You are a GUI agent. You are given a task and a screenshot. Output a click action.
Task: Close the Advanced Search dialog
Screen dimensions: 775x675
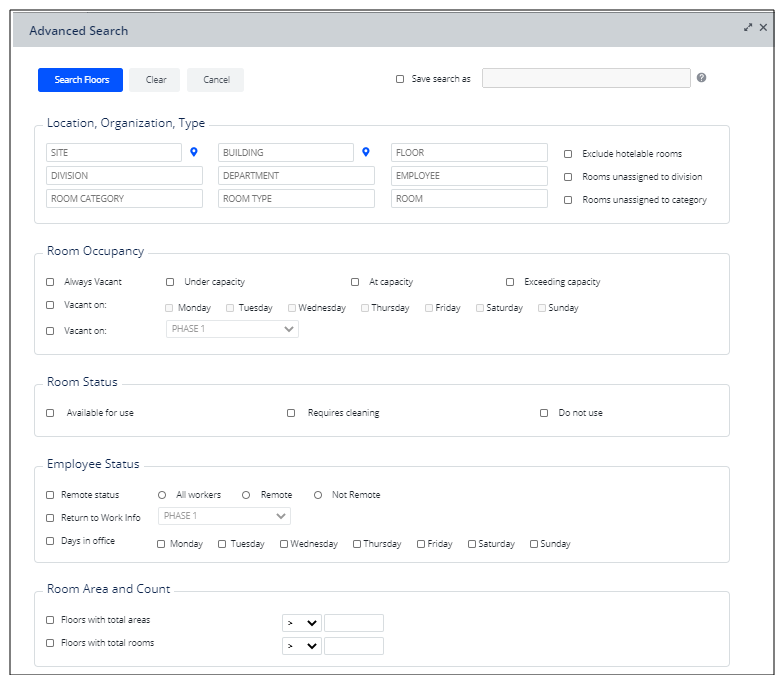[x=763, y=27]
